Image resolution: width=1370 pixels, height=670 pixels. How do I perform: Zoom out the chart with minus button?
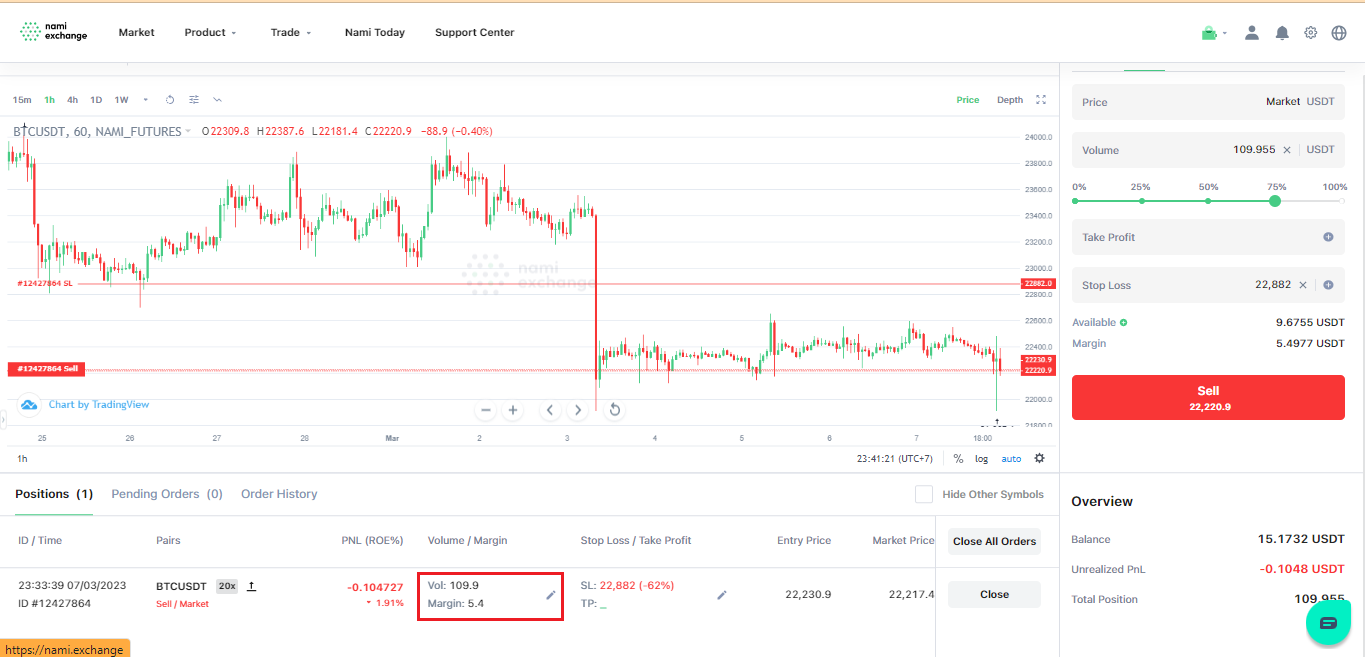click(486, 410)
